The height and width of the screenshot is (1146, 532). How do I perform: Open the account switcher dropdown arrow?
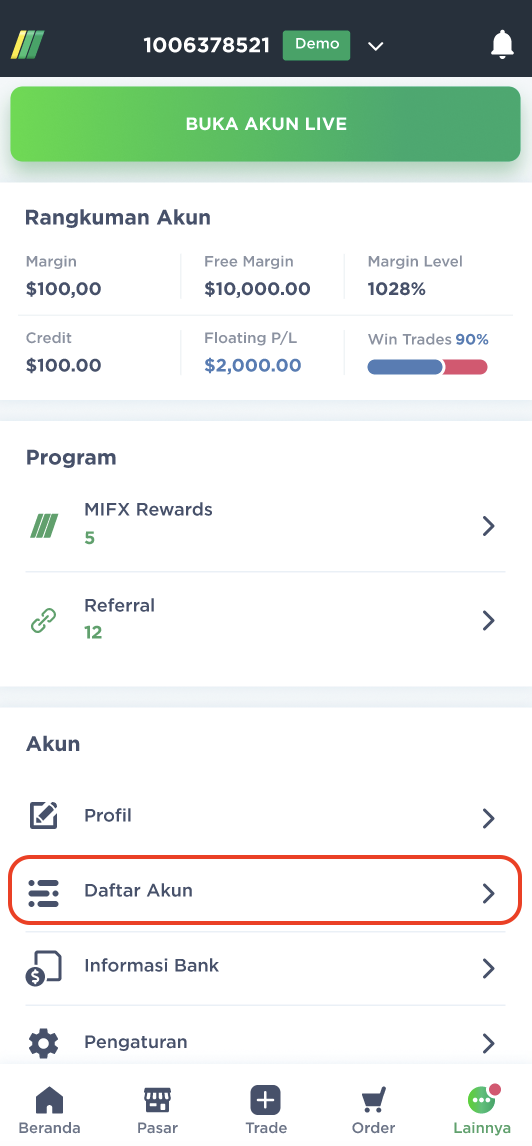(x=376, y=47)
